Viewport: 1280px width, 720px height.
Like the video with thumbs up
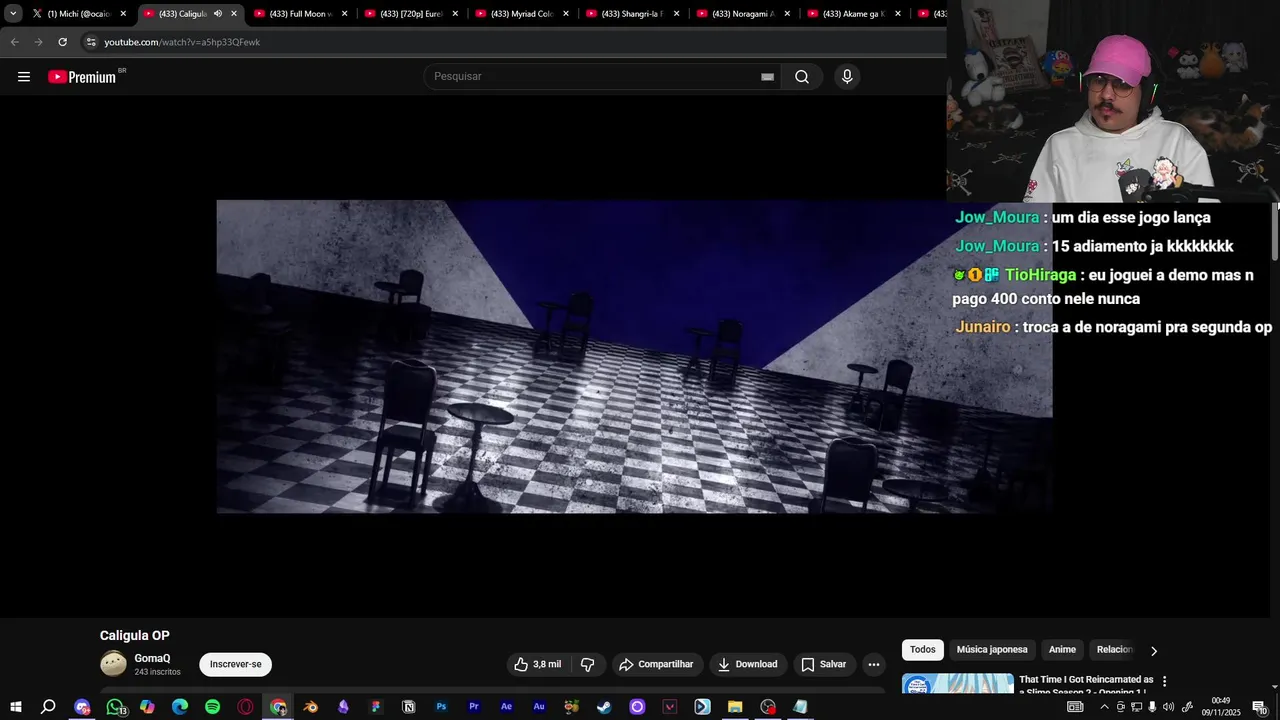click(538, 664)
